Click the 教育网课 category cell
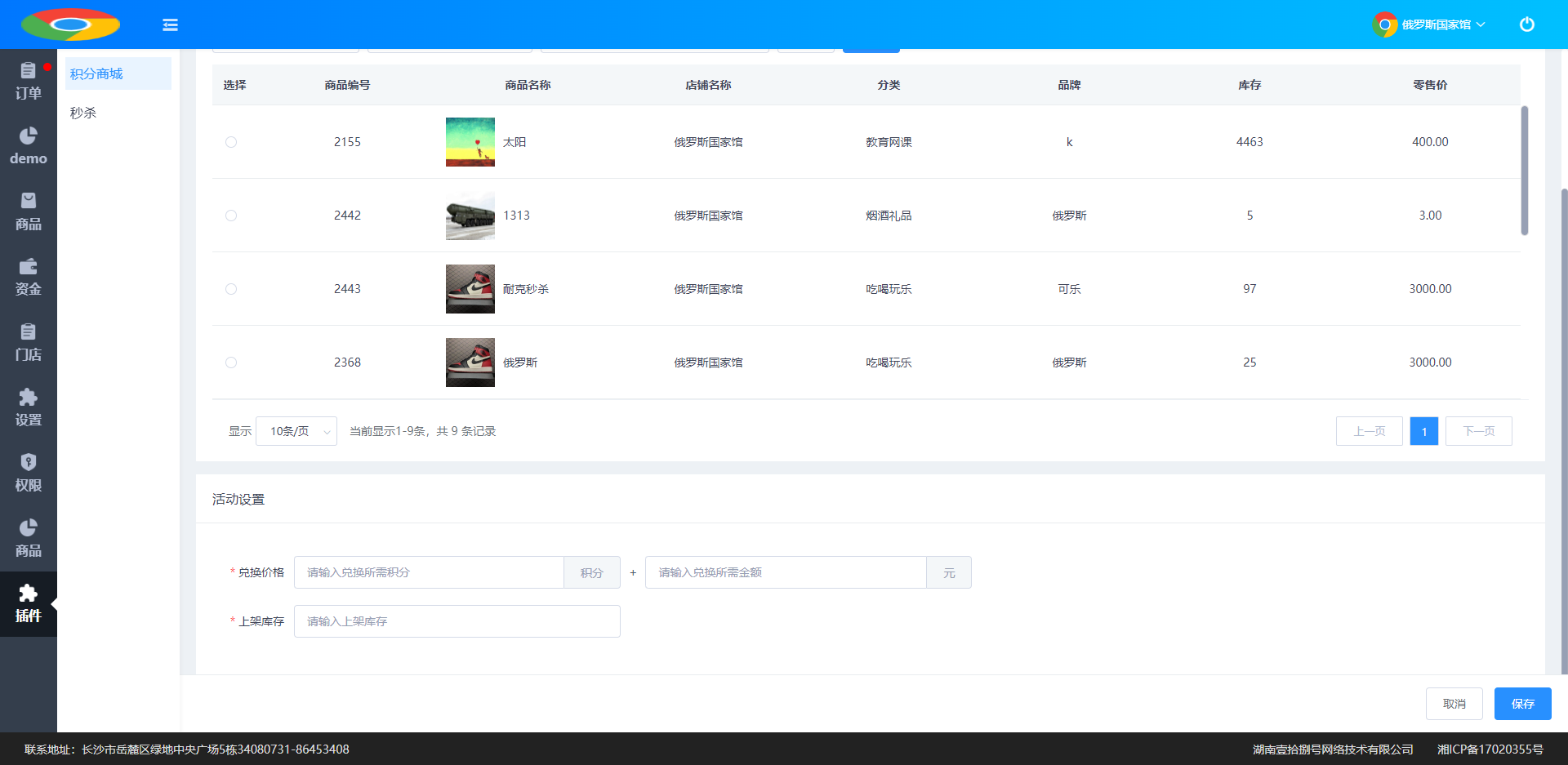This screenshot has height=765, width=1568. pyautogui.click(x=889, y=142)
